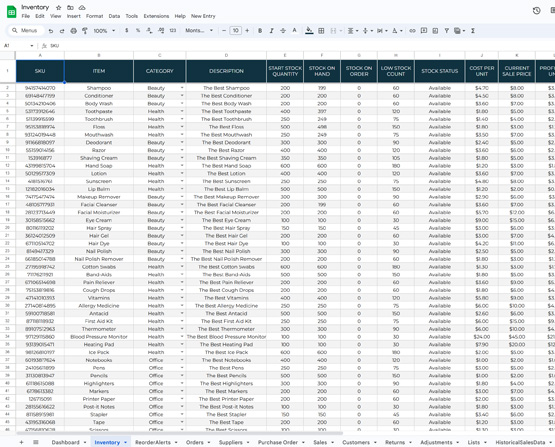This screenshot has width=555, height=447.
Task: Increase decimal places icon
Action: 161,30
